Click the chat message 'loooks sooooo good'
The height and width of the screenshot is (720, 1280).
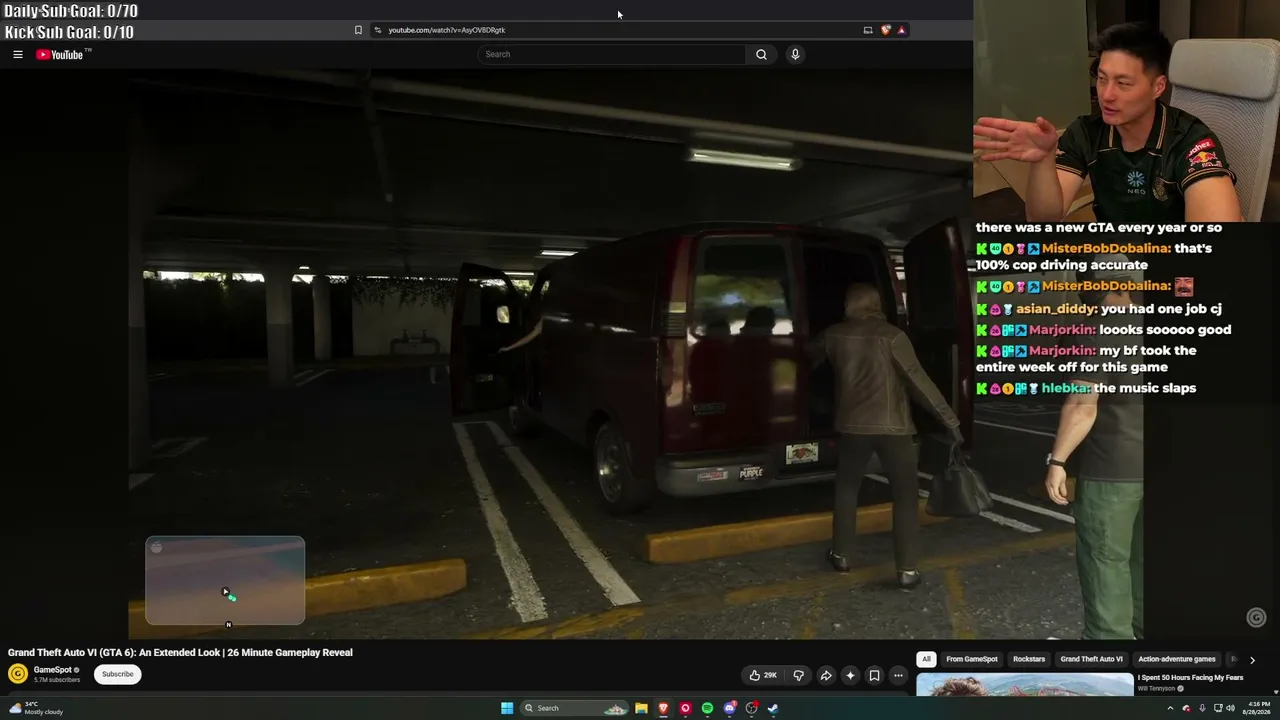pyautogui.click(x=1165, y=330)
